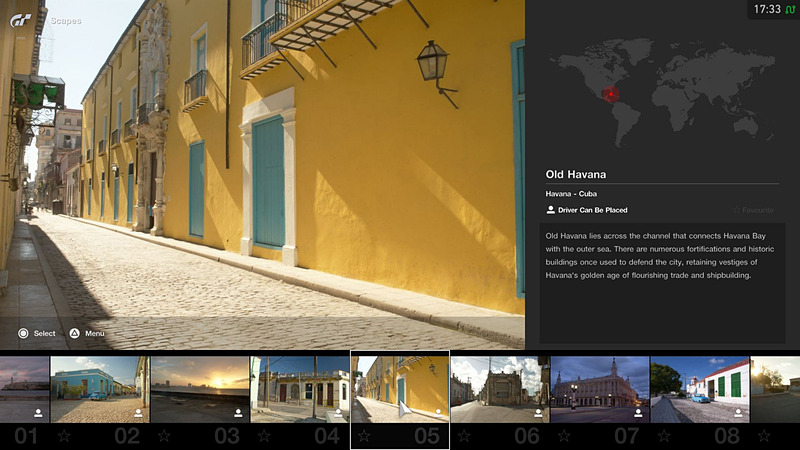Select the fortress sunset thumbnail 01

24,389
